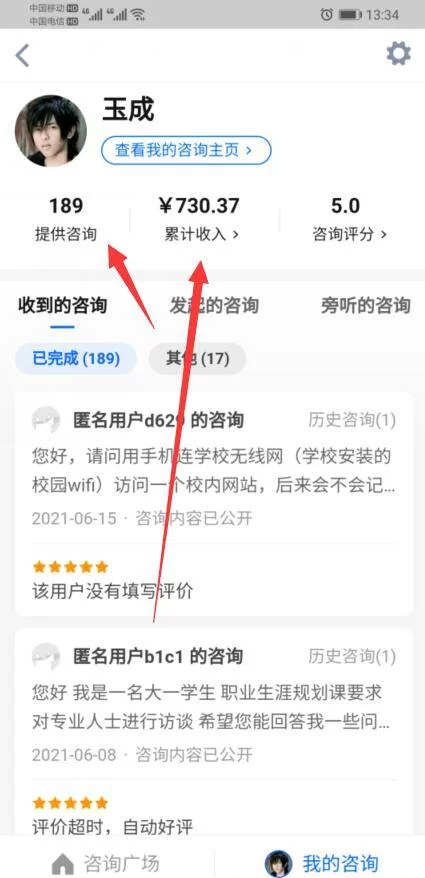
Task: Expand 累计收入 details chevron
Action: (236, 235)
